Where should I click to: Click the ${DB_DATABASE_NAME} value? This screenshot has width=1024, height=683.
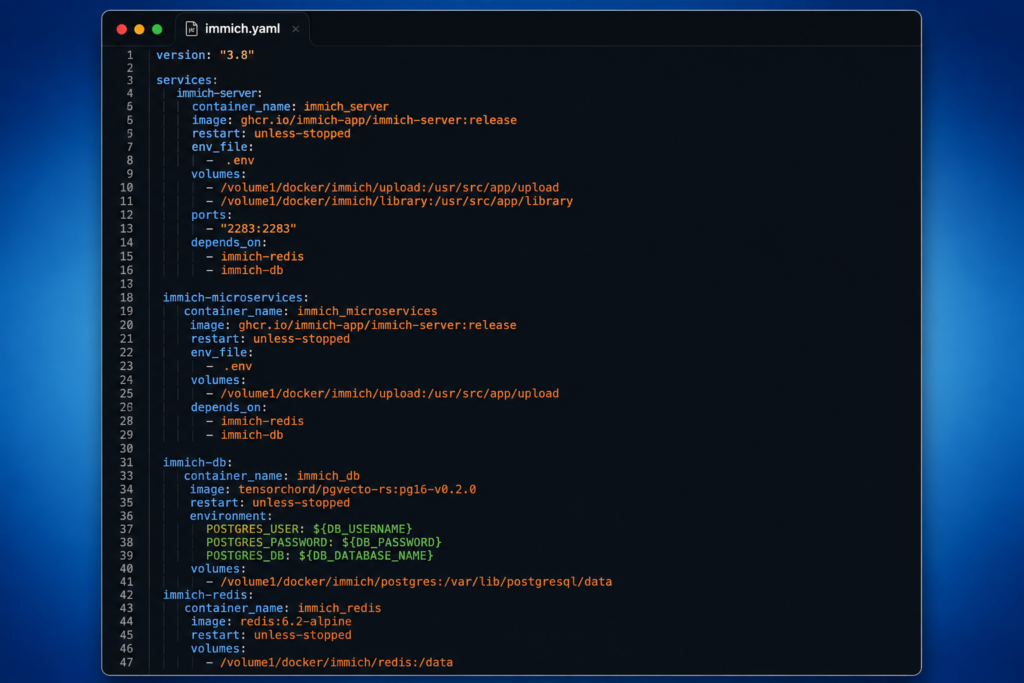366,556
